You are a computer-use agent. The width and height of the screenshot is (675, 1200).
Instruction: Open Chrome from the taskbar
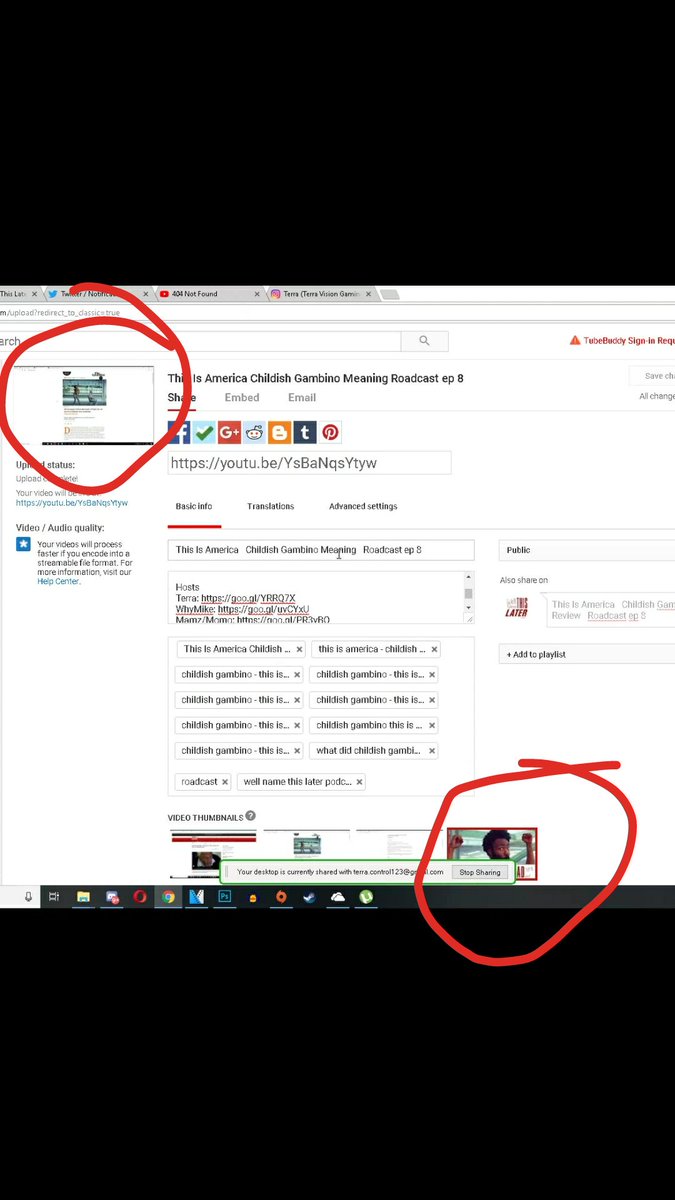point(169,897)
